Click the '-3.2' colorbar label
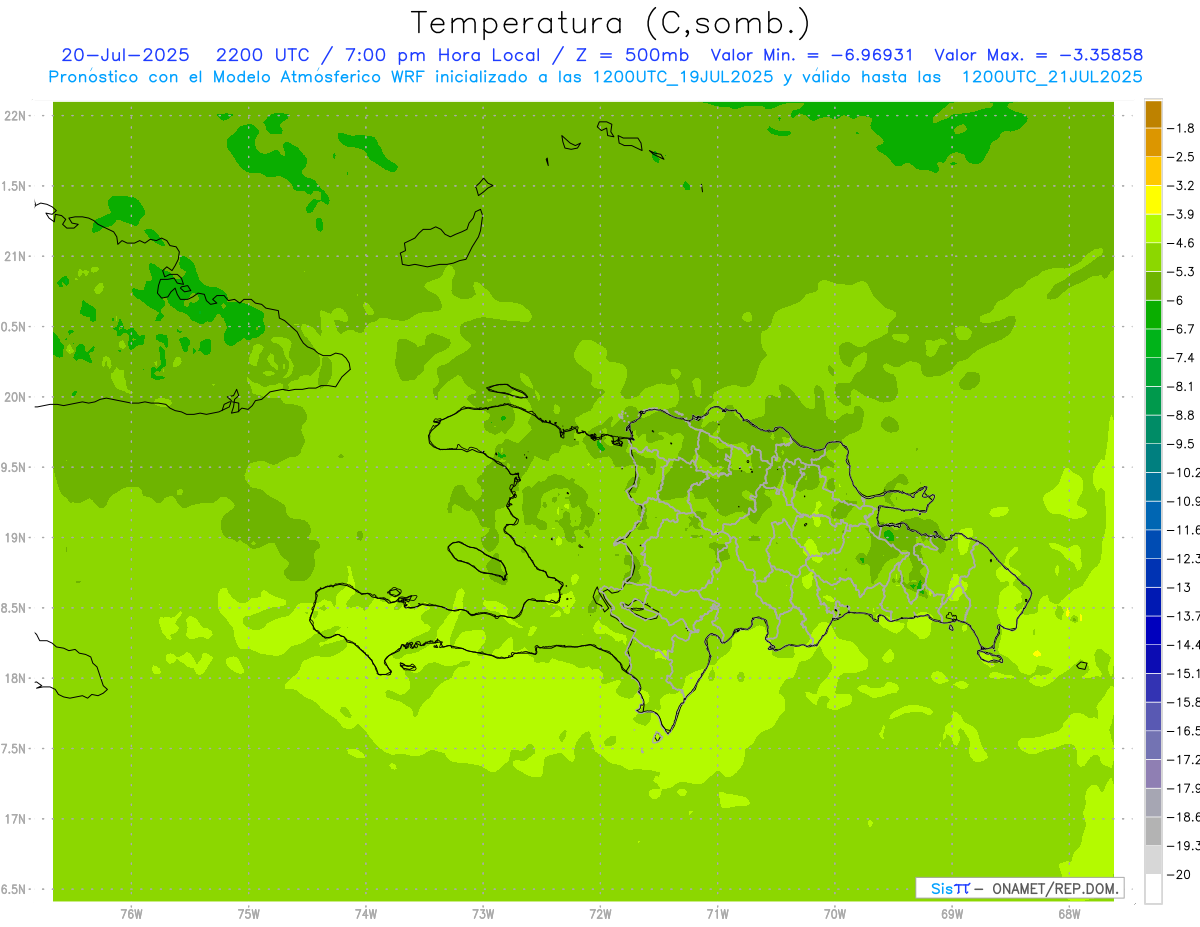The width and height of the screenshot is (1200, 927). coord(1183,185)
